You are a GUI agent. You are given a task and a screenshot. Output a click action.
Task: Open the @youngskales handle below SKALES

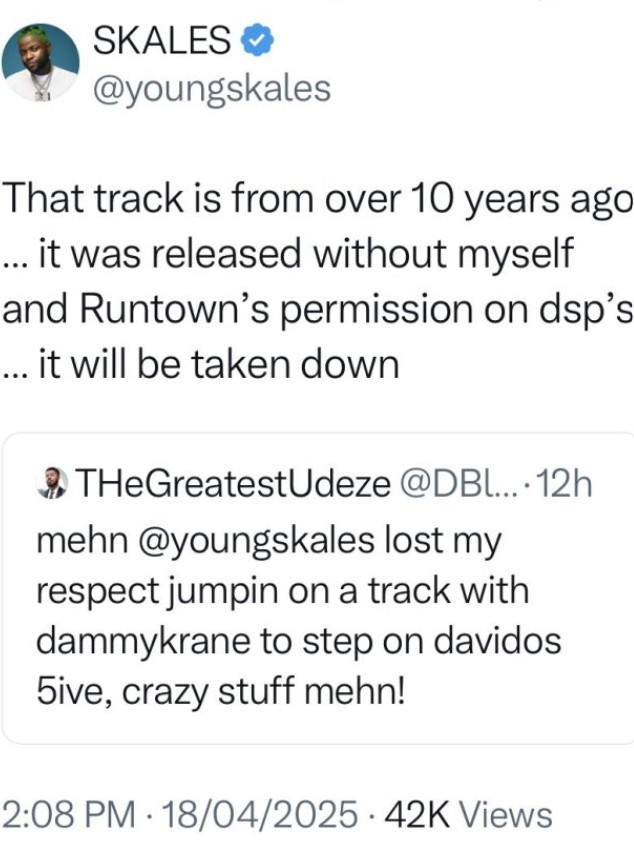point(210,89)
